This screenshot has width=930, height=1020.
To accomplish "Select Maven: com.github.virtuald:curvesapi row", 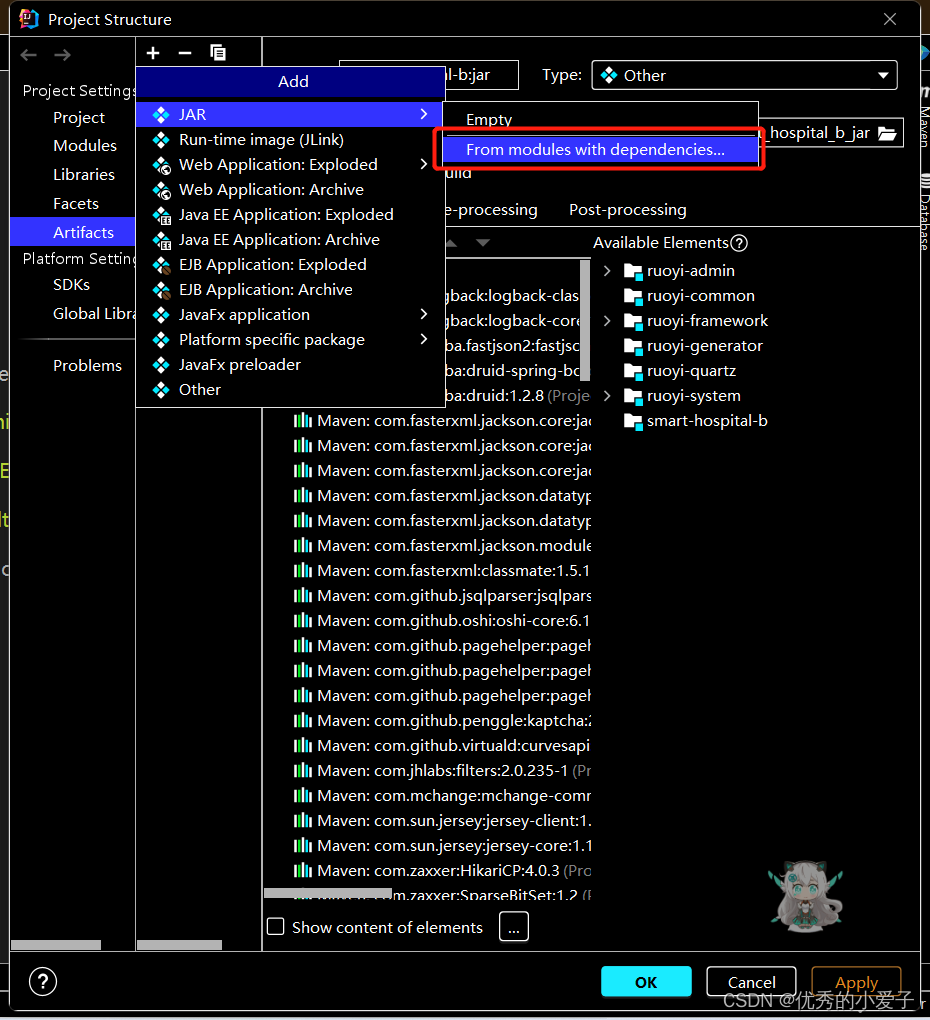I will click(x=442, y=746).
